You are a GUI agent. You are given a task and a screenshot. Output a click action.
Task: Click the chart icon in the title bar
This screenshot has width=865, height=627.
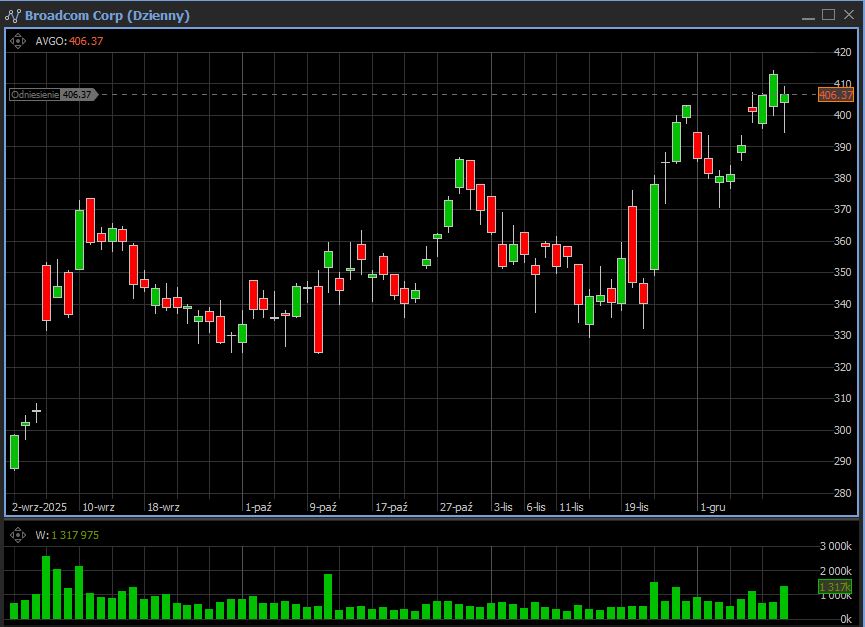click(13, 15)
